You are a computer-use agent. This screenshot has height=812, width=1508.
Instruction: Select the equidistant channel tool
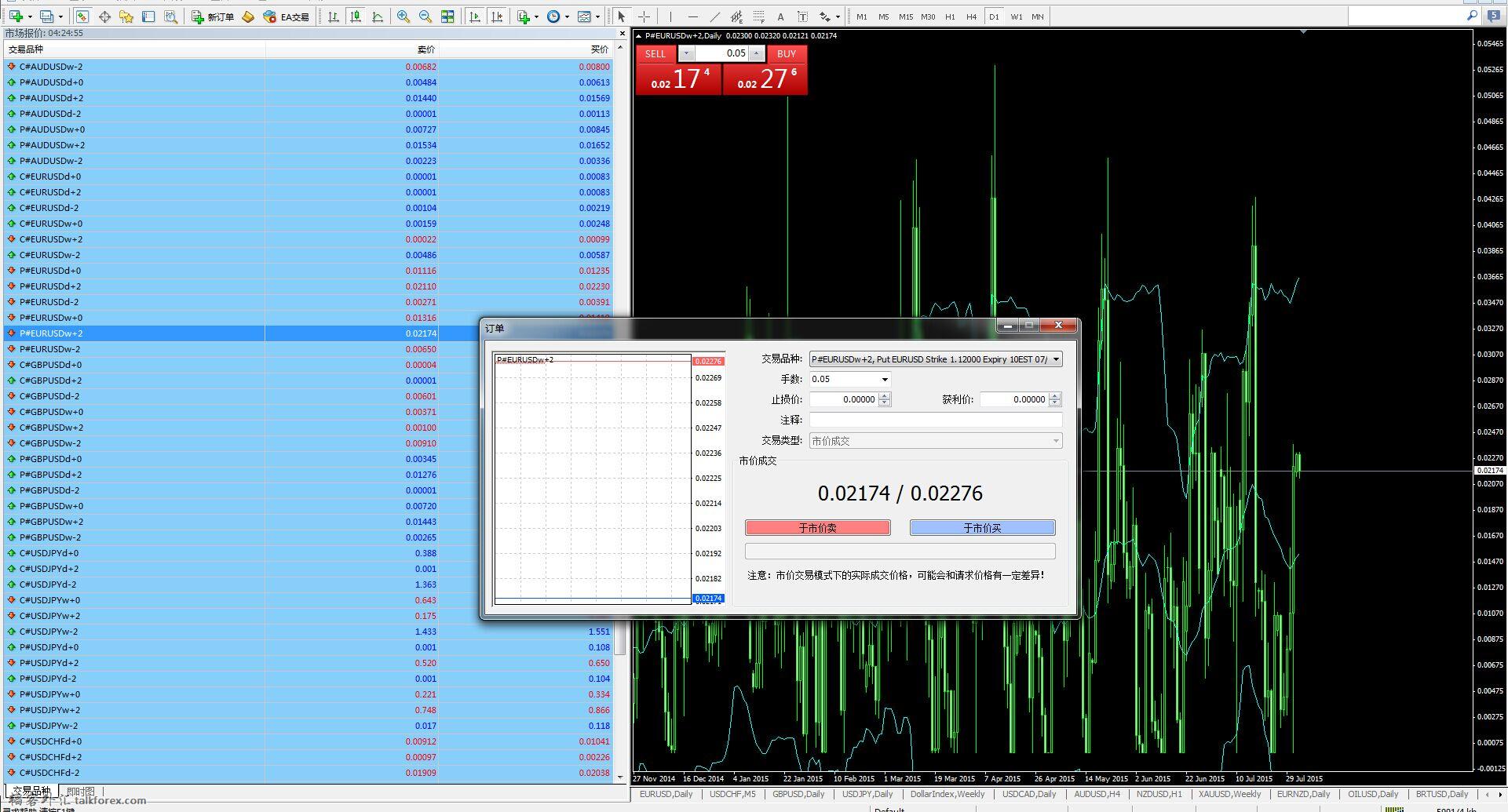click(x=736, y=16)
